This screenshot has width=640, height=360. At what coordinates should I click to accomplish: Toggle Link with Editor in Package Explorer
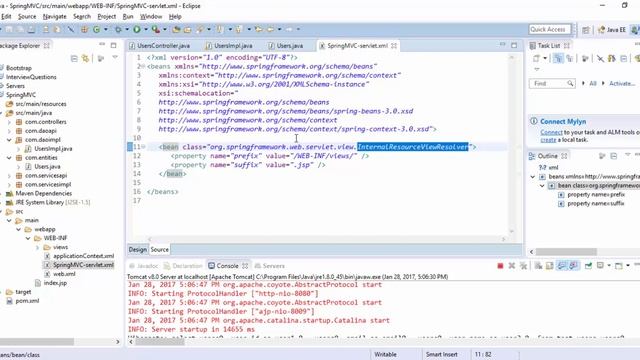85,59
